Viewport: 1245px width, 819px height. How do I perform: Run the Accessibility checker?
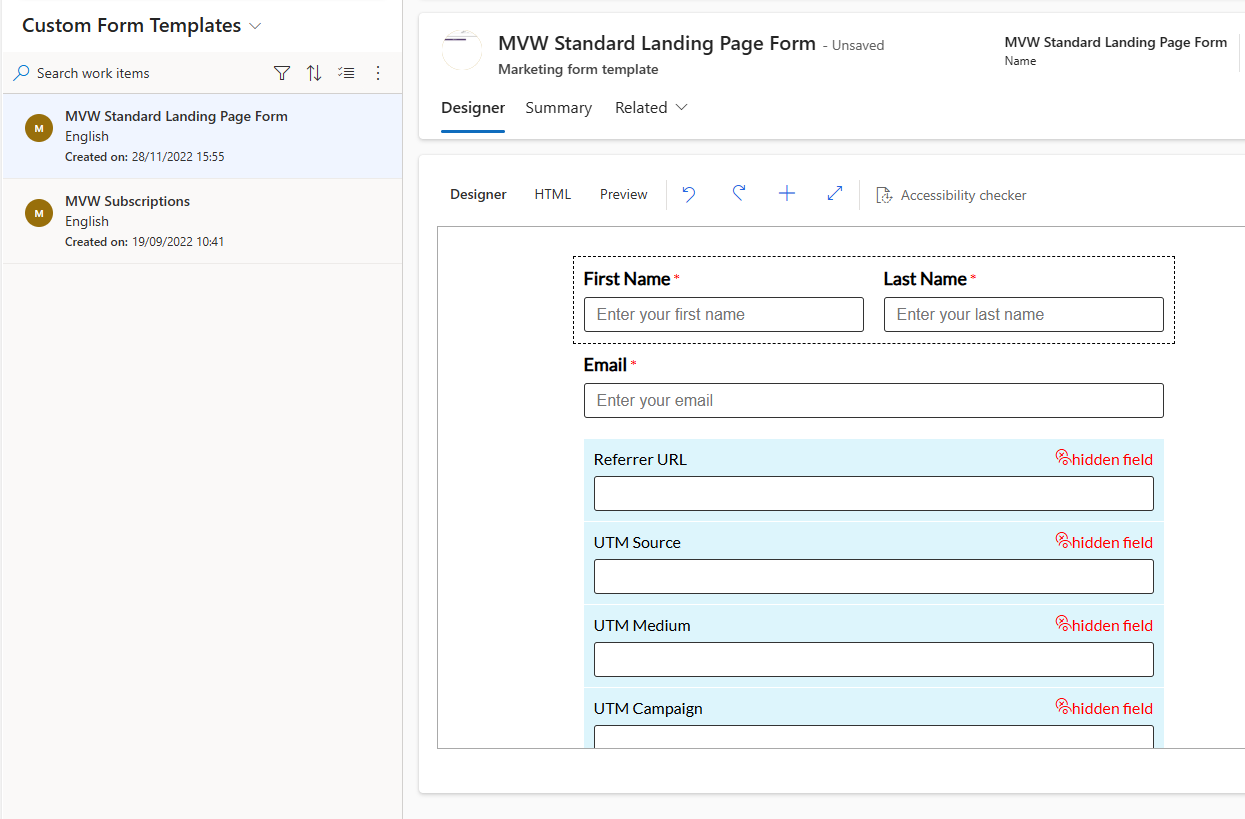[x=951, y=195]
